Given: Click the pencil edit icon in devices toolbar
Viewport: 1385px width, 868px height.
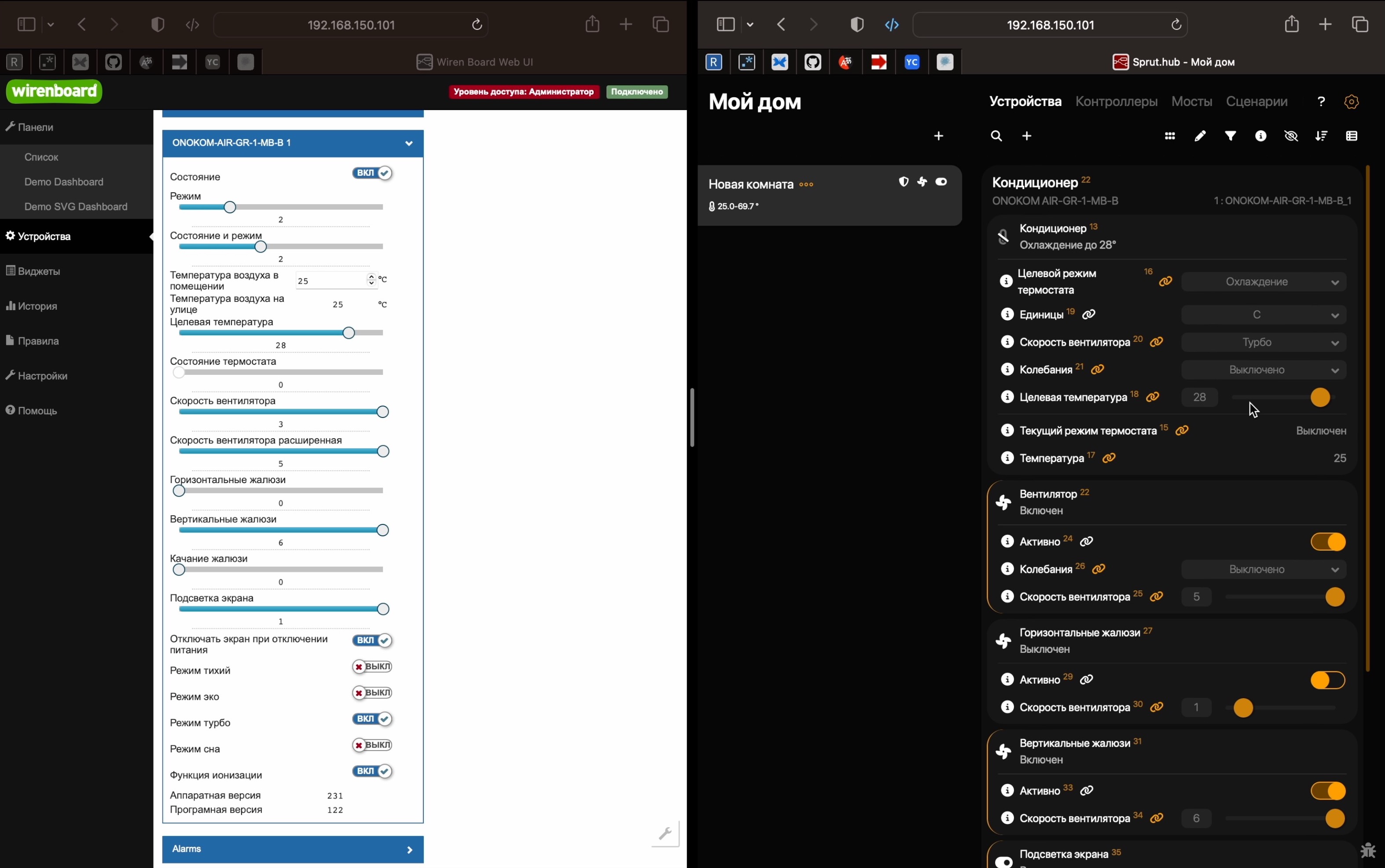Looking at the screenshot, I should click(x=1200, y=137).
